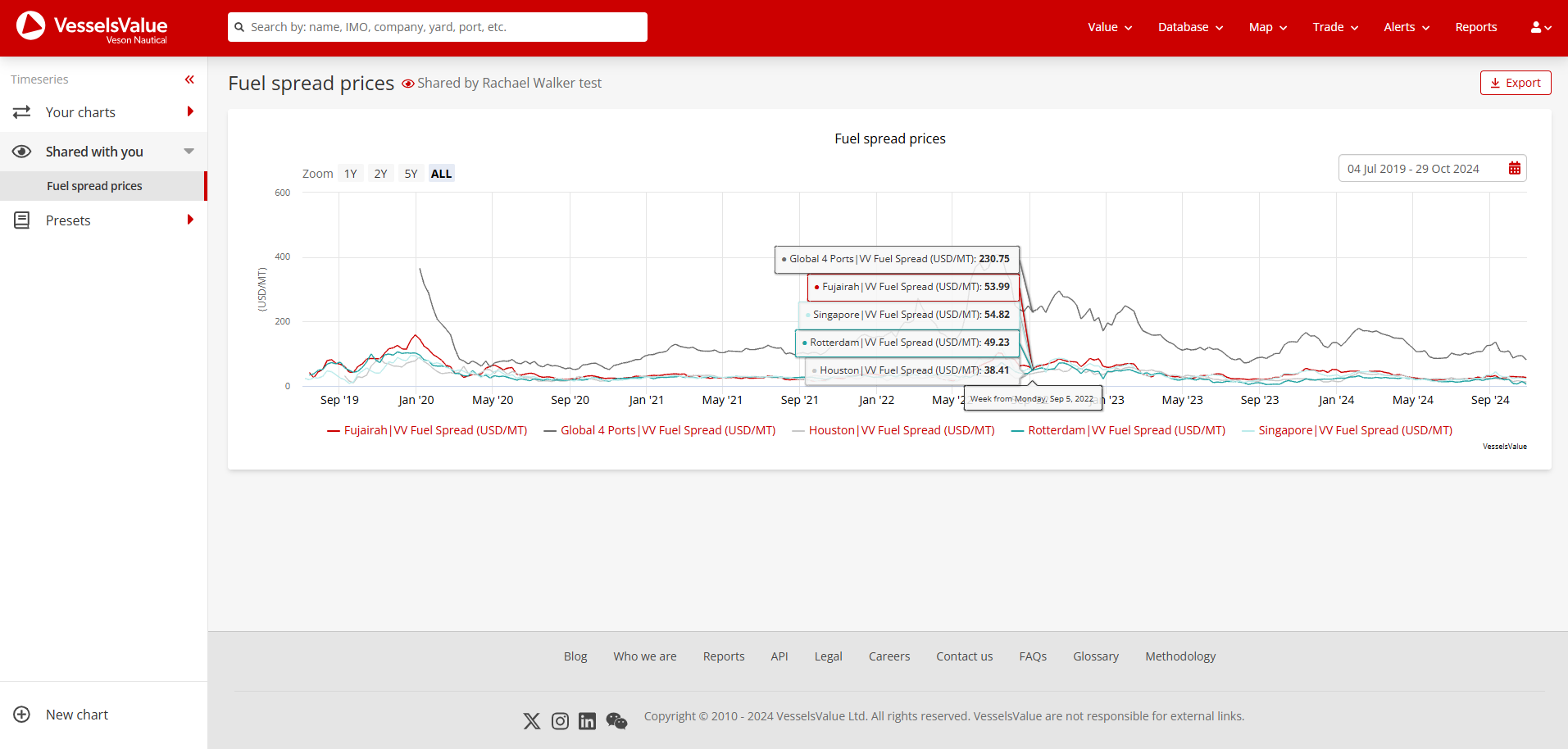
Task: Hide the Fujairah VV Fuel Spread series
Action: (x=426, y=429)
